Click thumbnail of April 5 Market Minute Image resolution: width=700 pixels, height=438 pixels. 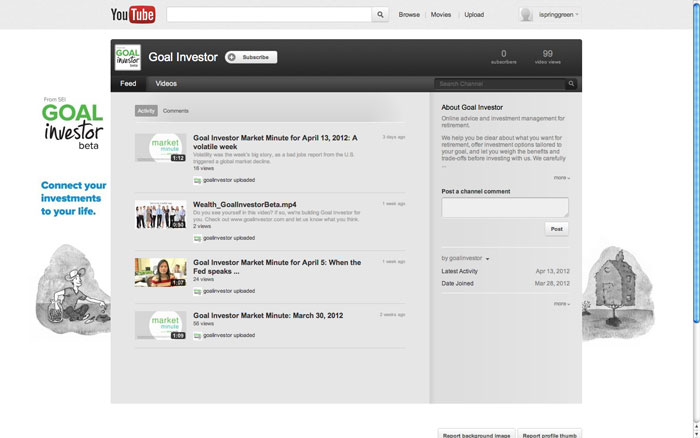click(x=161, y=272)
